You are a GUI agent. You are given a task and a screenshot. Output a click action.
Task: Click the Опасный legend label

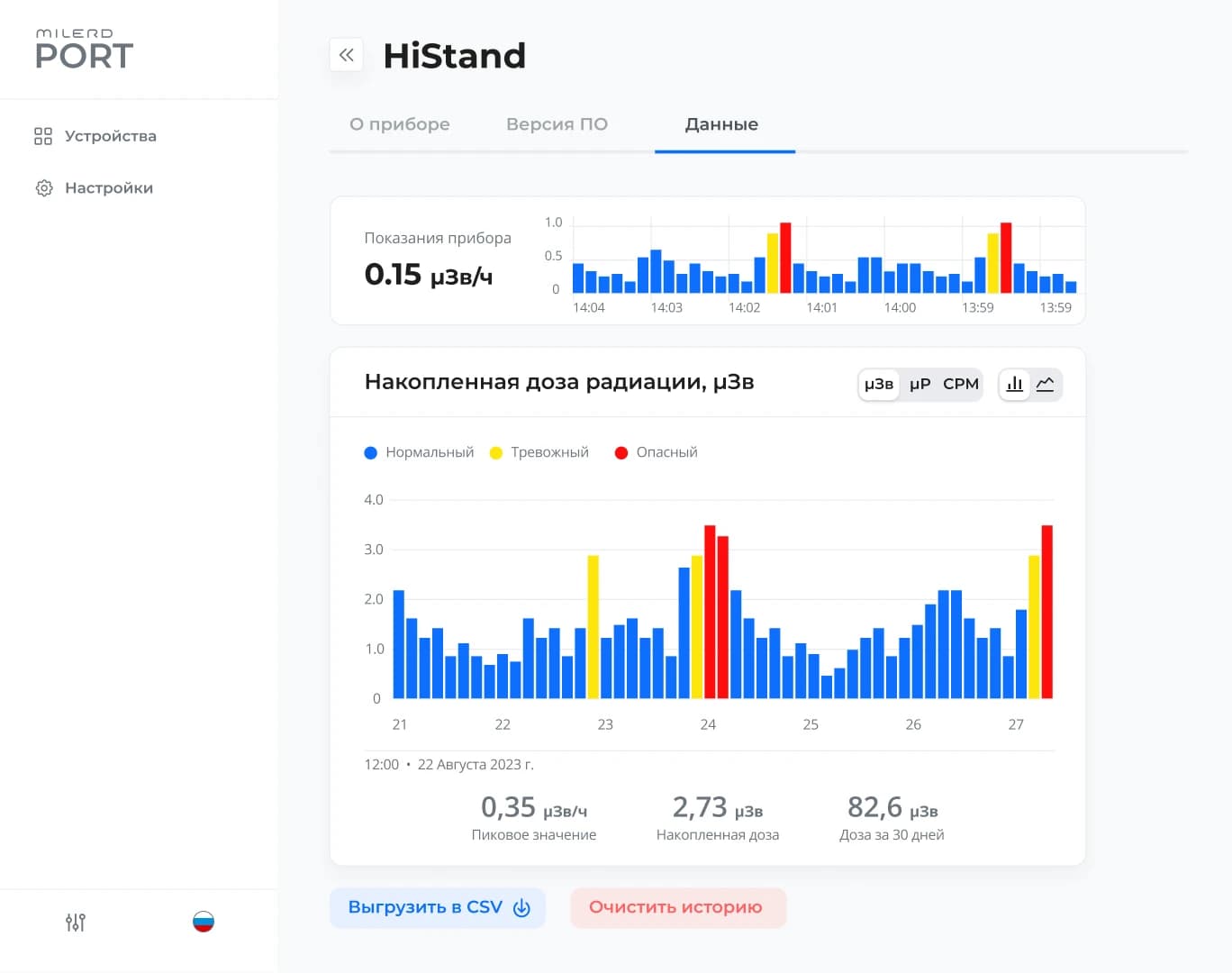[x=666, y=452]
